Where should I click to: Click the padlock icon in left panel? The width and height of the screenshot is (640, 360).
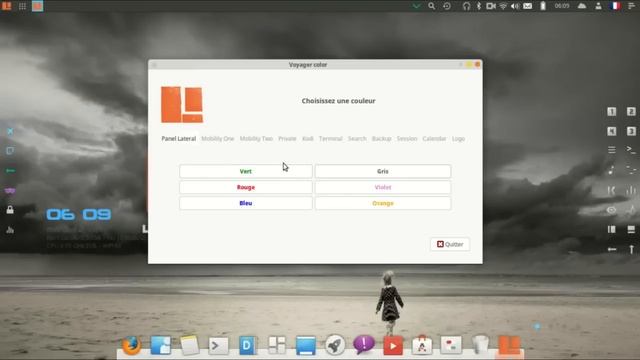[10, 210]
